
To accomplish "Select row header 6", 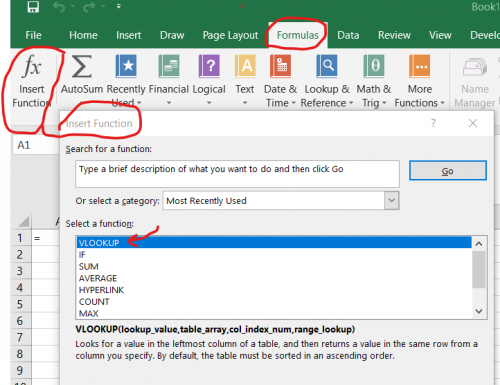I will (21, 321).
